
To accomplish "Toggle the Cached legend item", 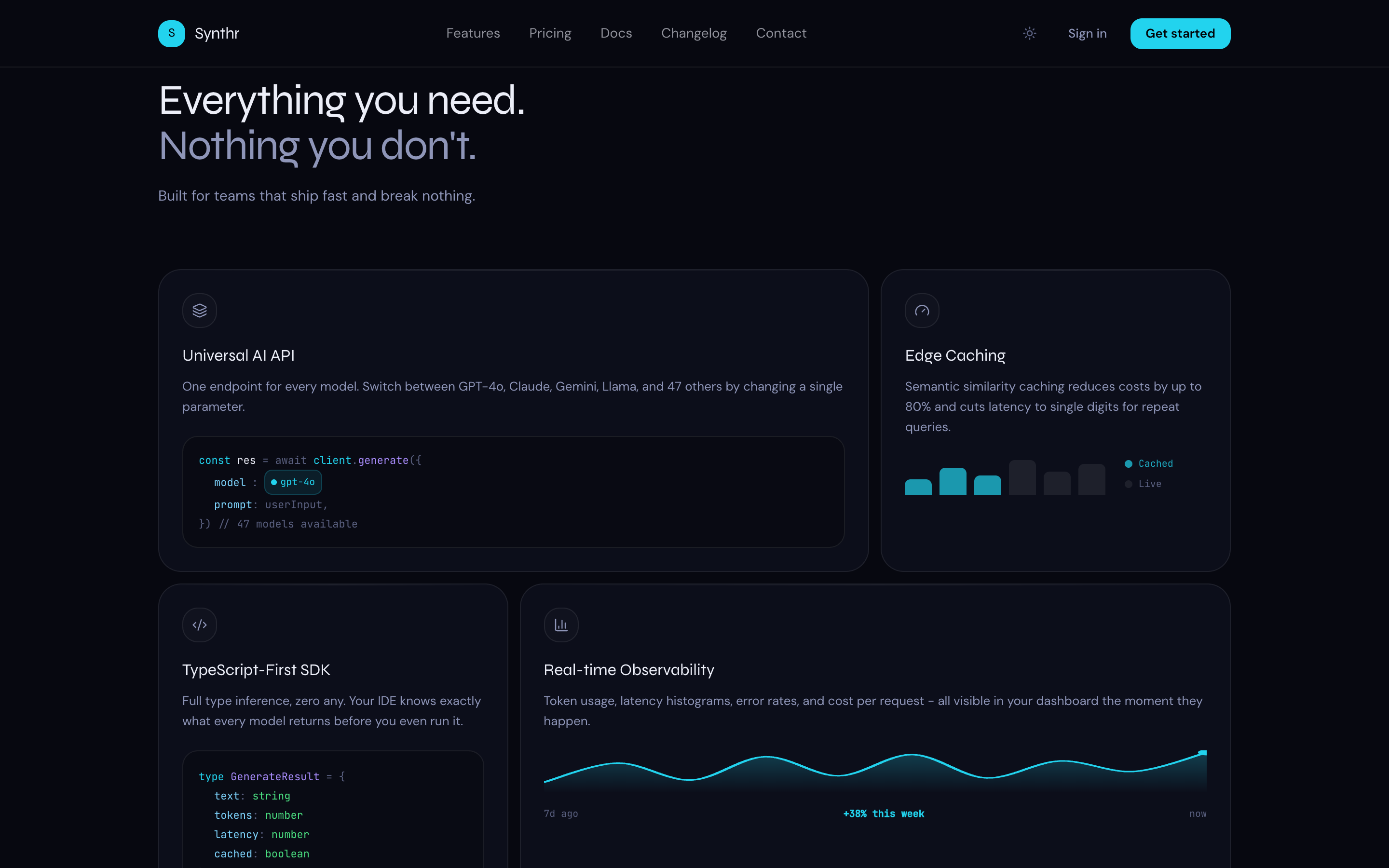I will point(1148,463).
